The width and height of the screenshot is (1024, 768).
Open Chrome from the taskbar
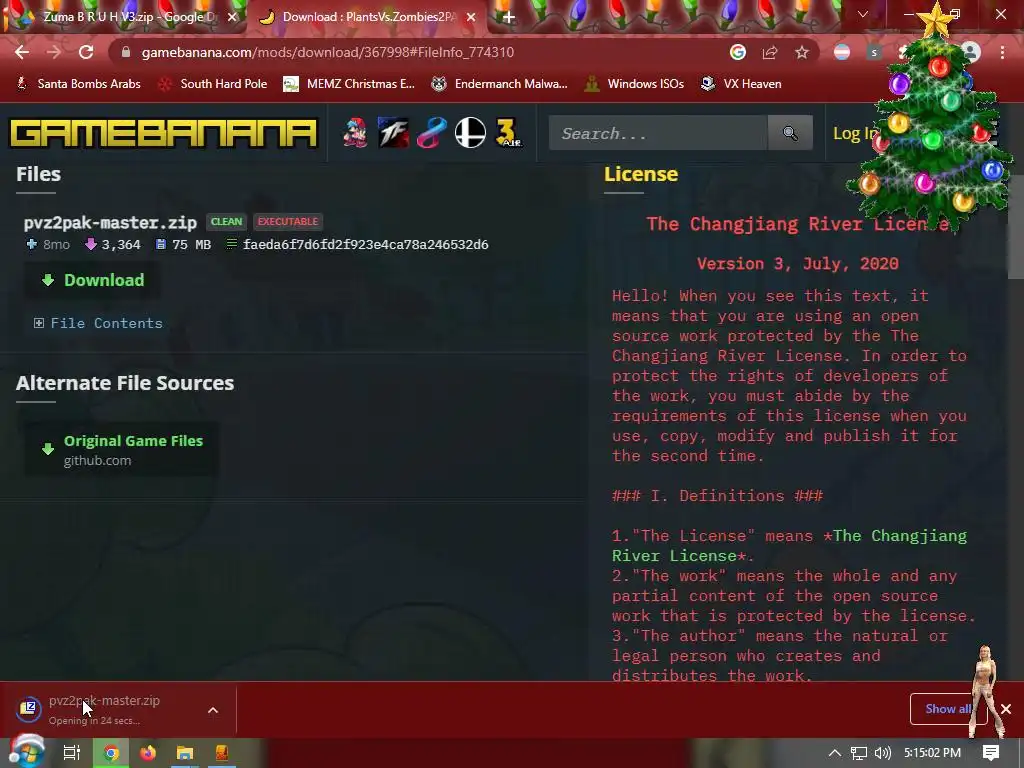point(112,753)
